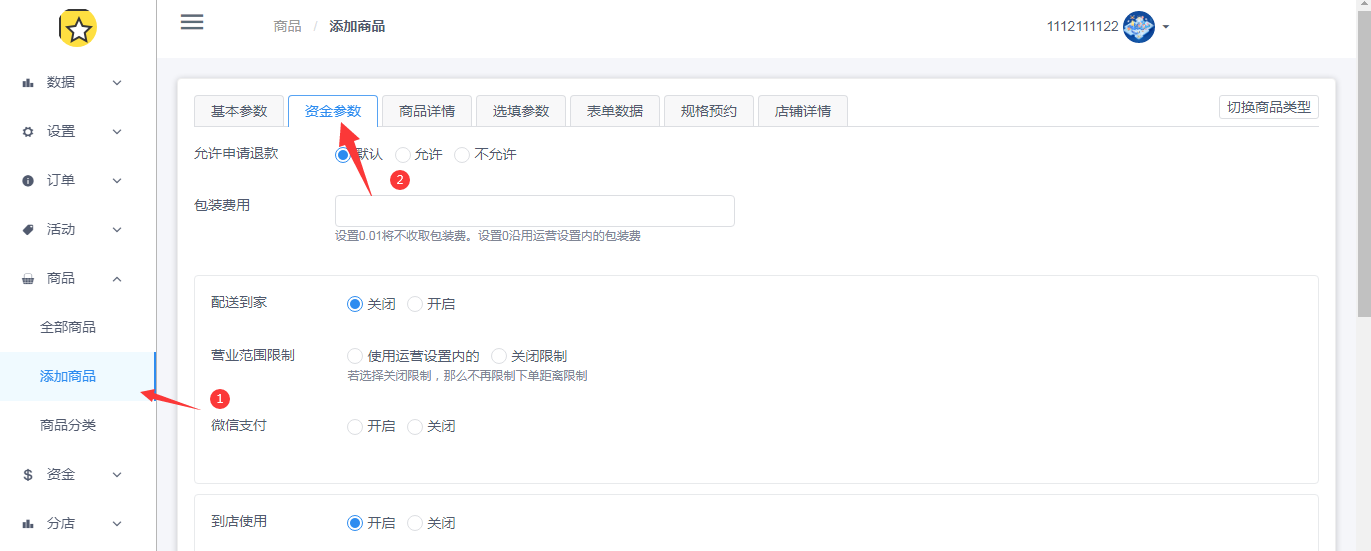Open 商品分类 in the sidebar
This screenshot has width=1371, height=551.
click(x=68, y=425)
